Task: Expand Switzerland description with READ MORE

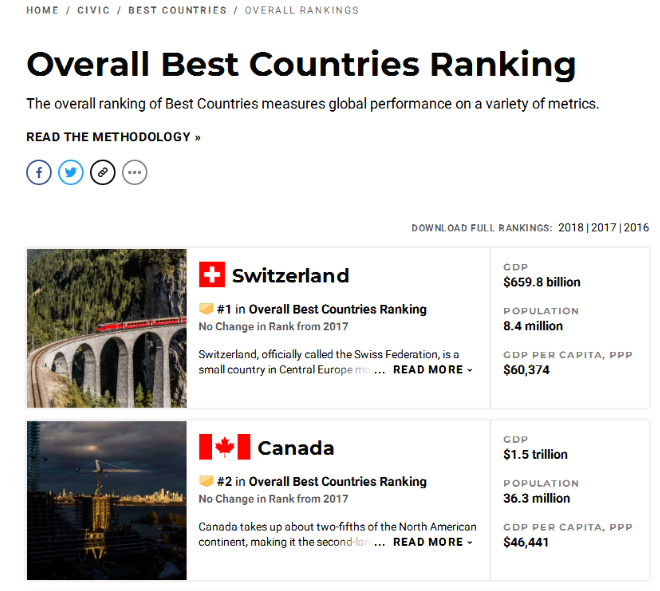Action: tap(433, 370)
